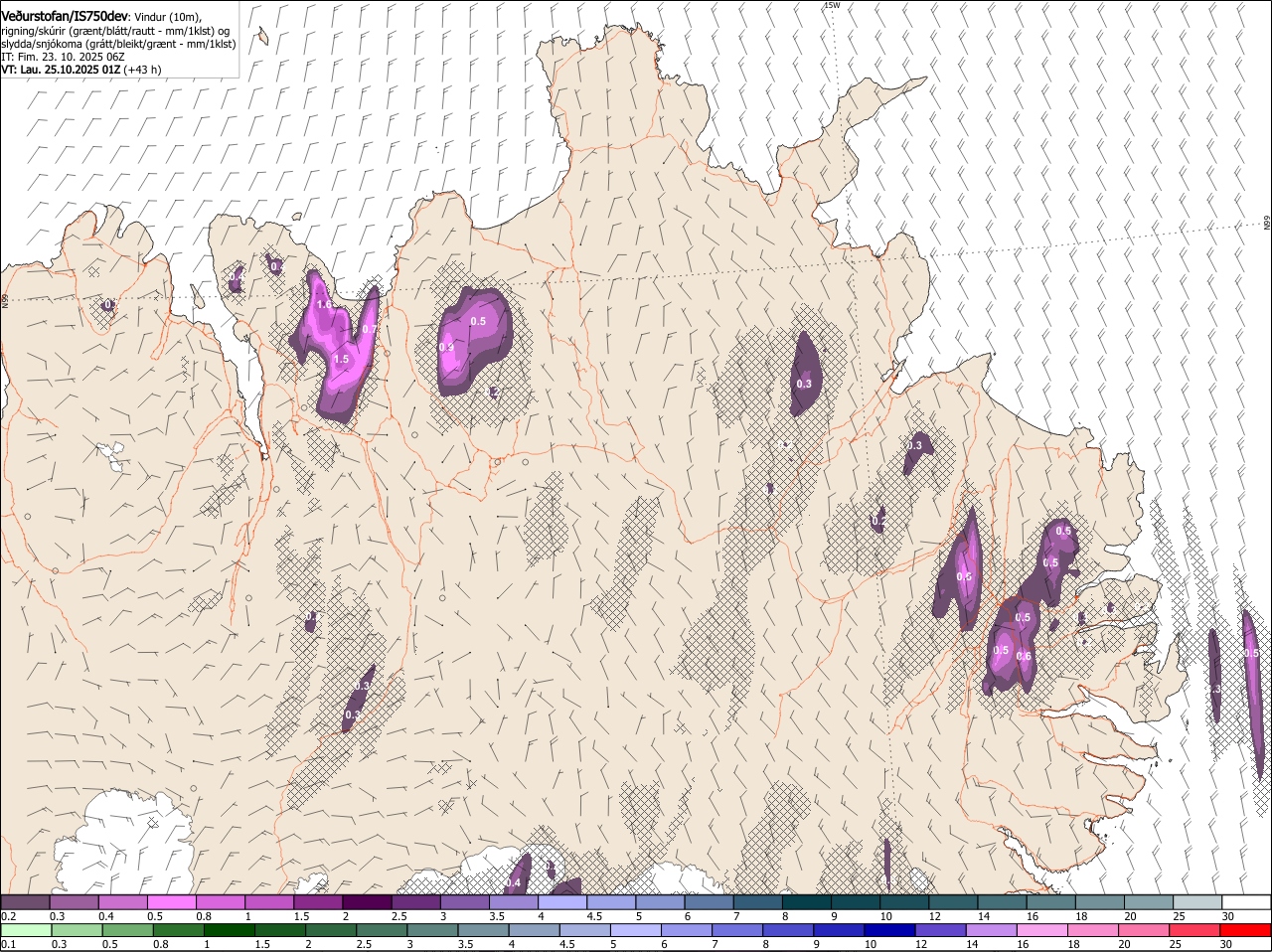The height and width of the screenshot is (952, 1272).
Task: Click the '0.4' value on the southern map patch
Action: click(x=514, y=882)
